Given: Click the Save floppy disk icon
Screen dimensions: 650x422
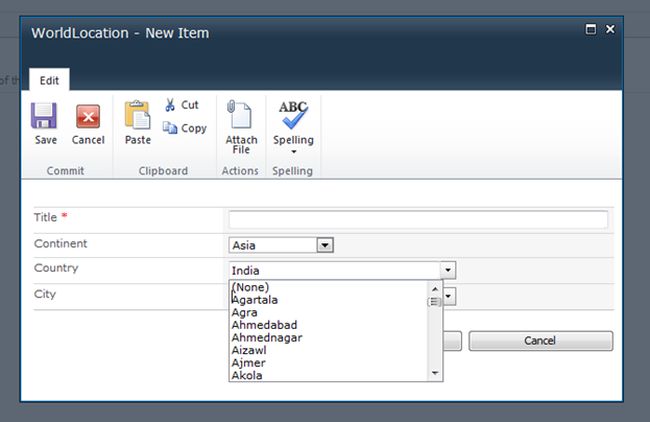Looking at the screenshot, I should point(44,116).
